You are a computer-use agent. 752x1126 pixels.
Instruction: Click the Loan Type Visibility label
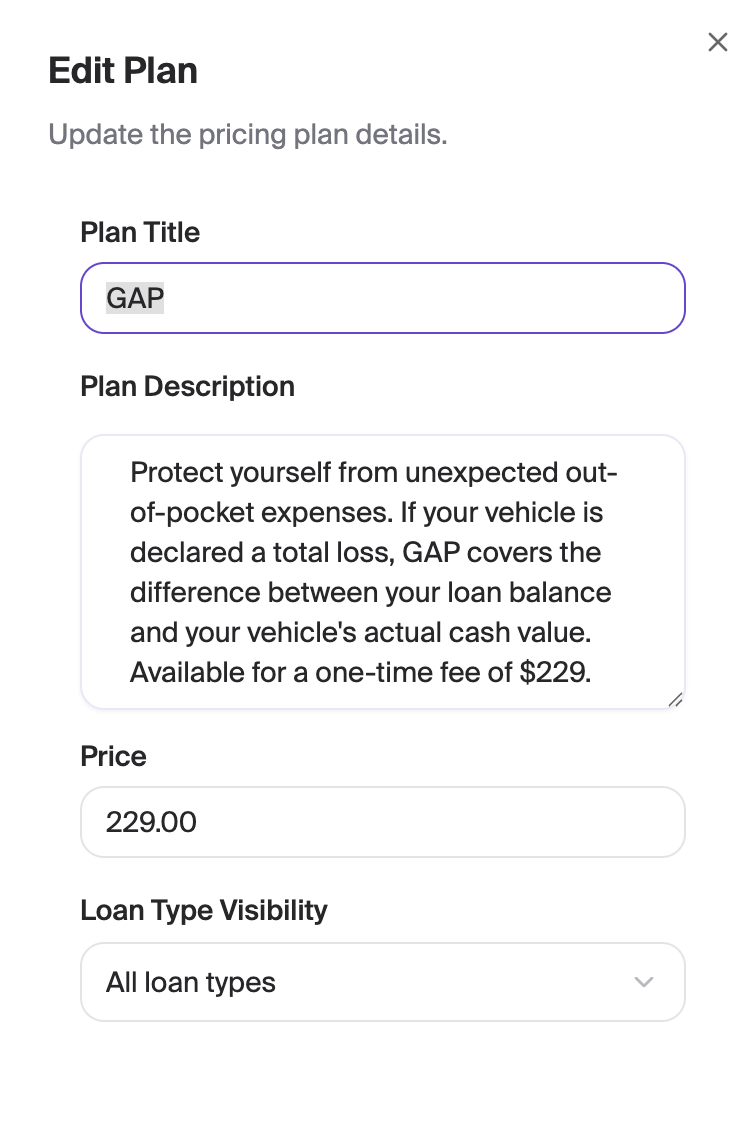point(204,910)
